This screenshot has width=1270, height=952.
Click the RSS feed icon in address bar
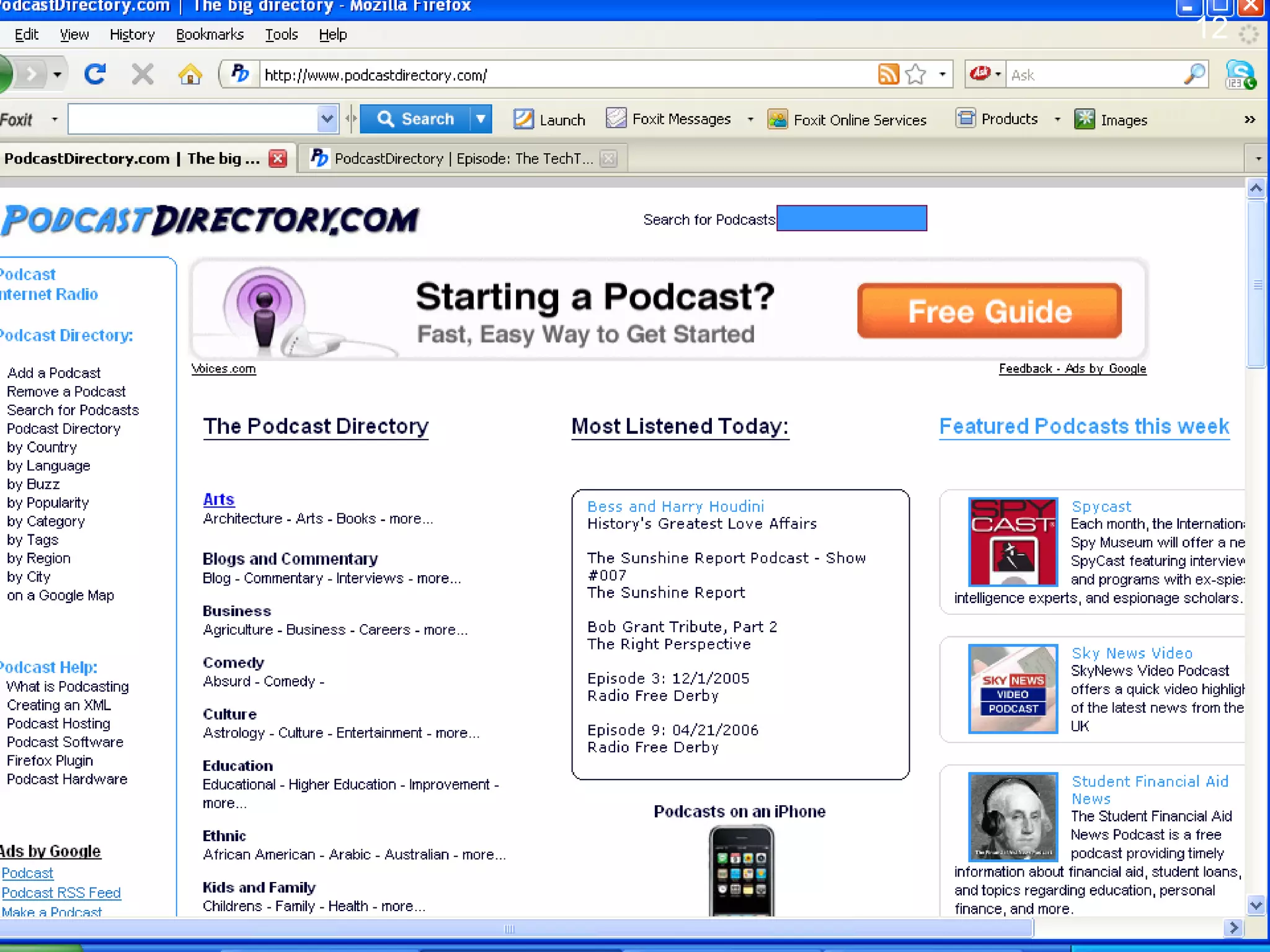point(888,75)
